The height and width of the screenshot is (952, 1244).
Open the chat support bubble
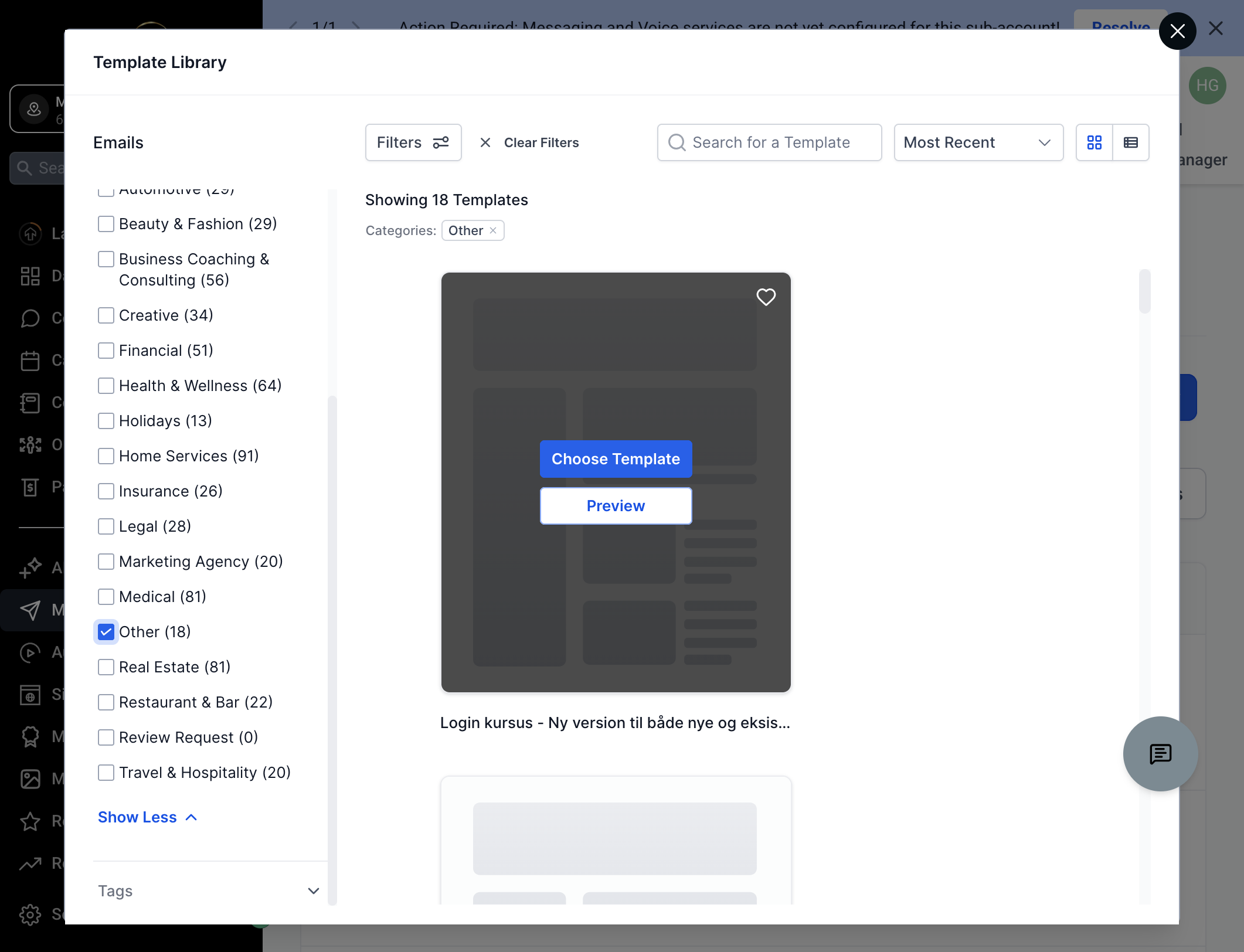click(1160, 754)
